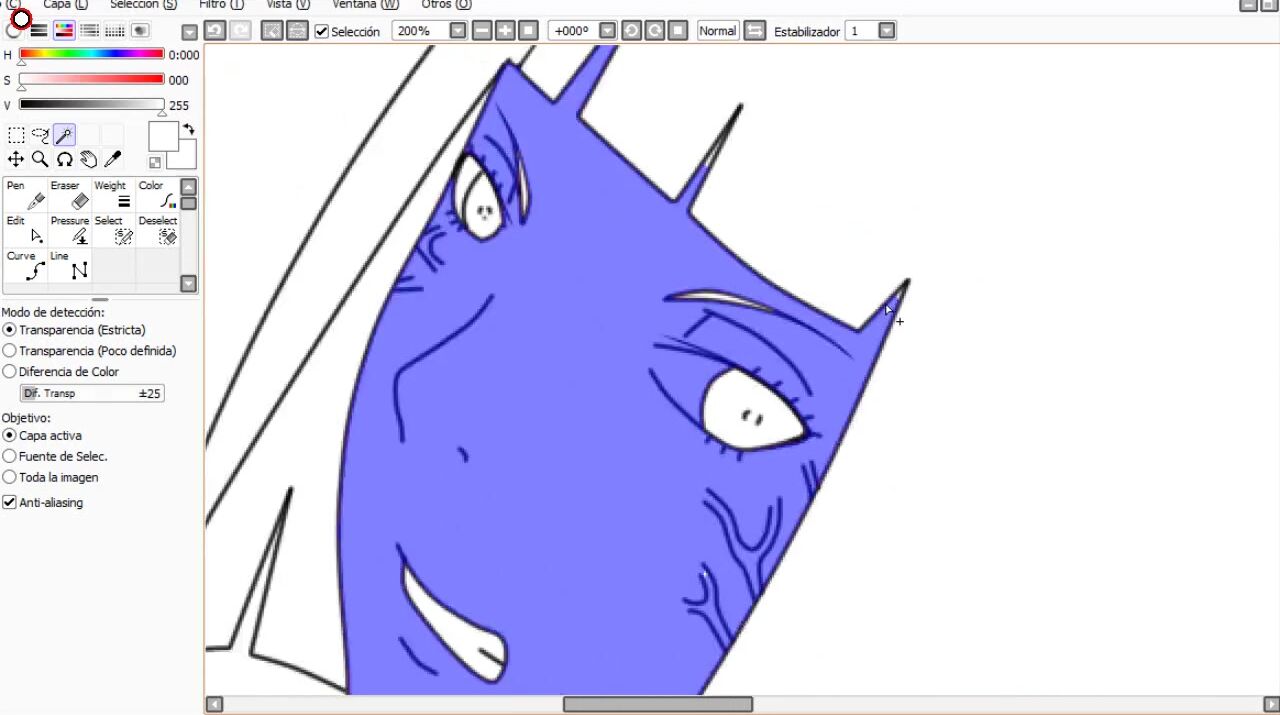Select Transparencia (Poco definida) detection mode
Viewport: 1280px width, 715px height.
click(x=10, y=351)
